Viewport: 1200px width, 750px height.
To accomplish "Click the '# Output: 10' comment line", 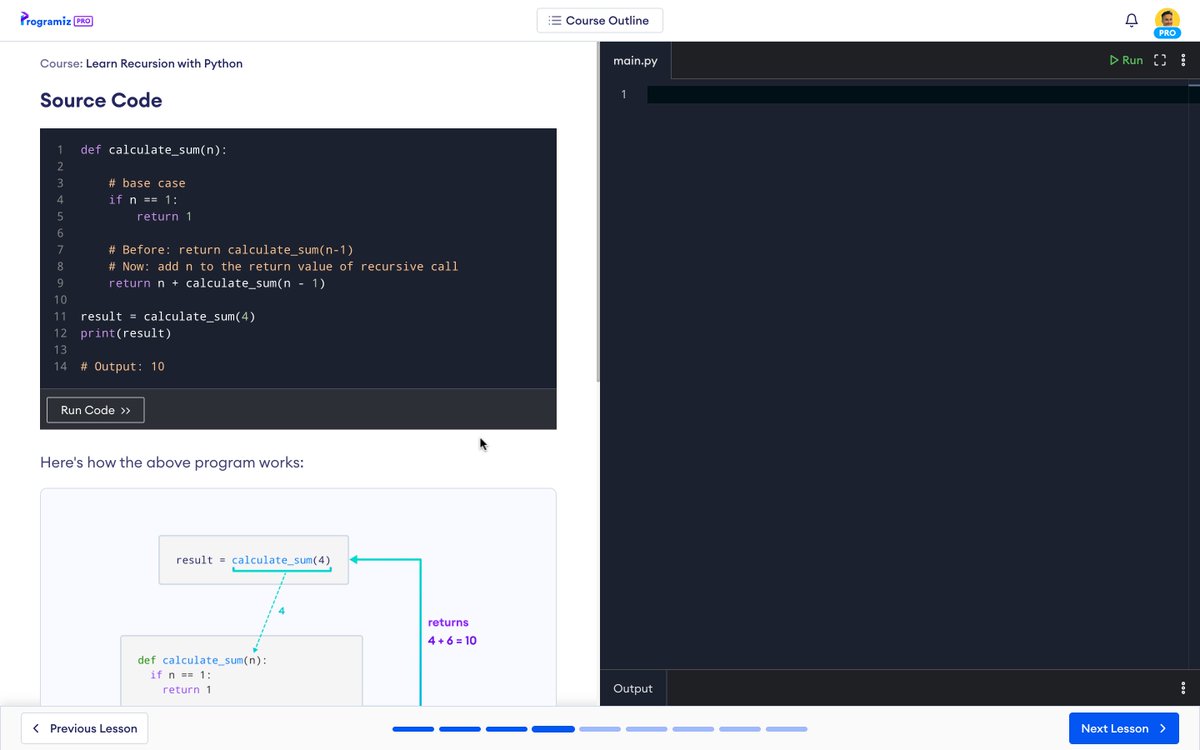I will (x=123, y=366).
